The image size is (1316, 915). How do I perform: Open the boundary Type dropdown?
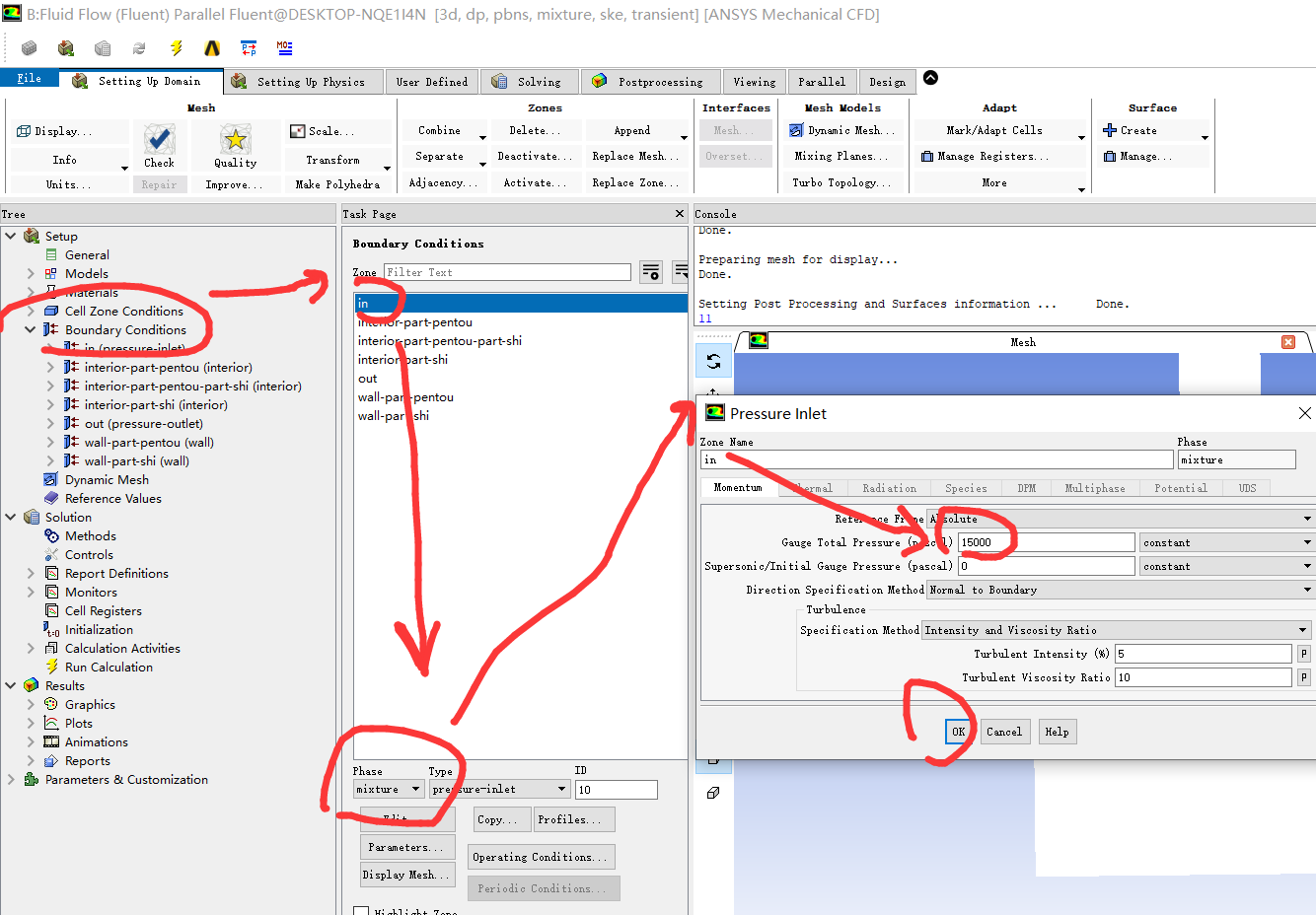499,789
